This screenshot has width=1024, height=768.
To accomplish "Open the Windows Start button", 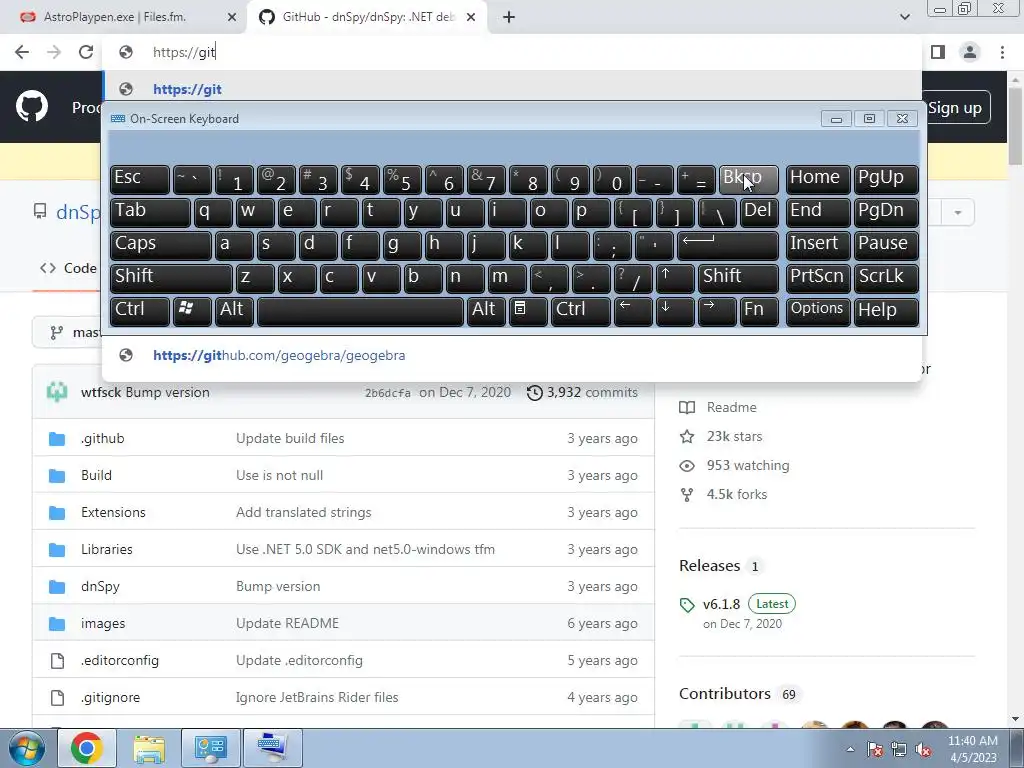I will tap(26, 748).
